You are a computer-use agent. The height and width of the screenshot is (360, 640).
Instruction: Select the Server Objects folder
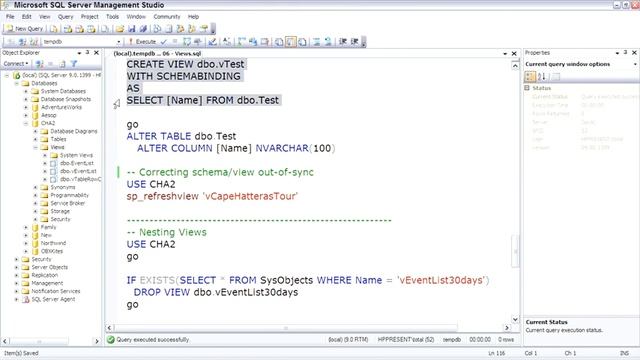tap(49, 267)
